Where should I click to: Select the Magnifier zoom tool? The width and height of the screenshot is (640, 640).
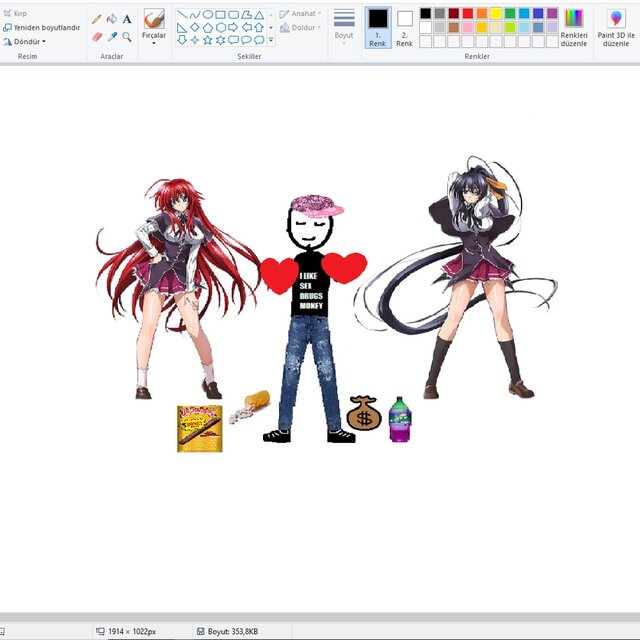[x=127, y=37]
